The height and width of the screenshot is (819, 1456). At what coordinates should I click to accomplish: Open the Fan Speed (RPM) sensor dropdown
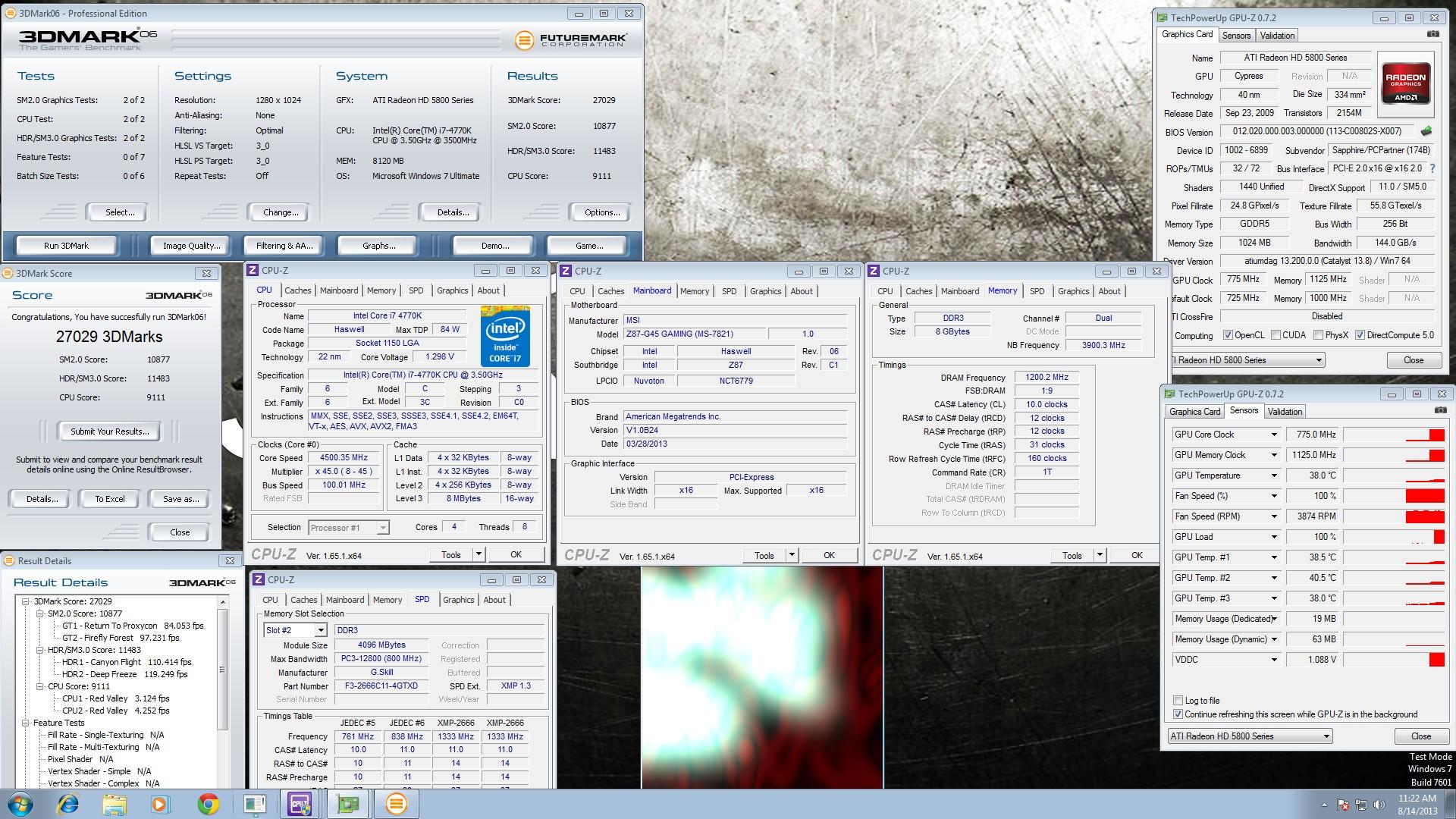tap(1274, 516)
